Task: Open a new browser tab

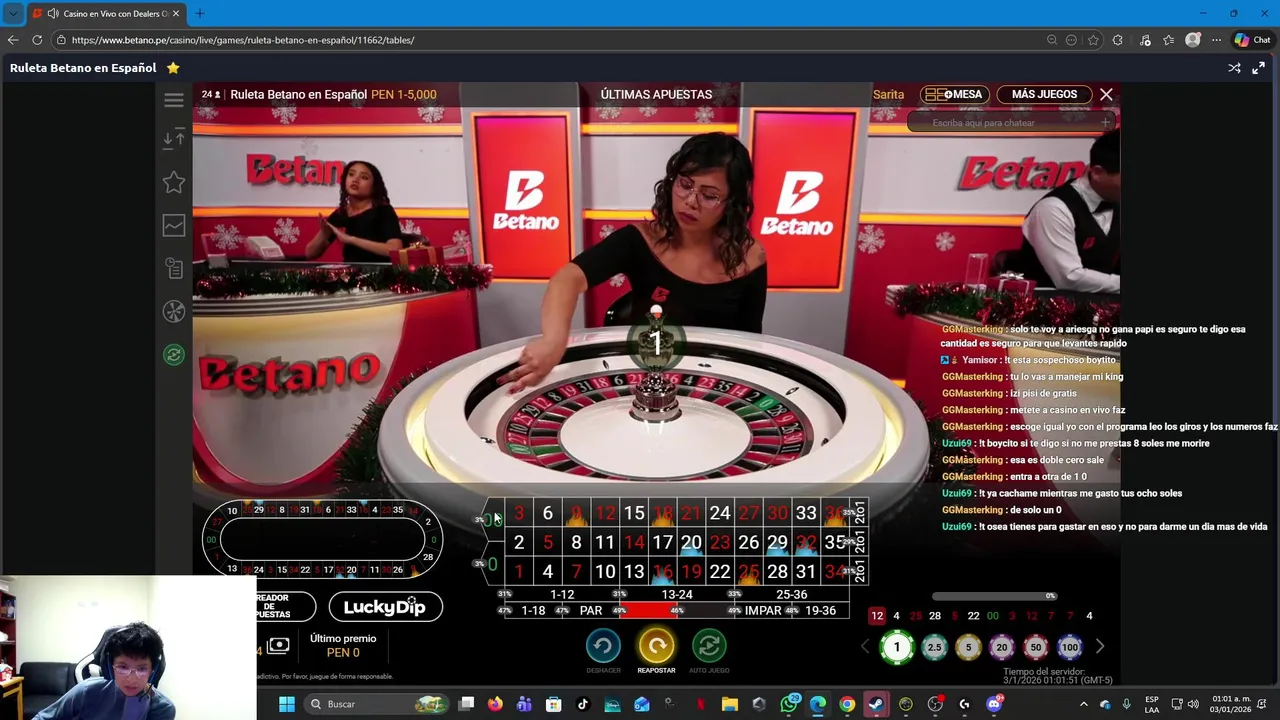Action: click(x=199, y=13)
